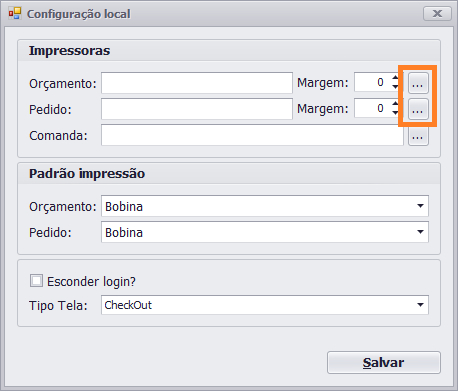Expand the Tipo Tela CheckOut dropdown
The width and height of the screenshot is (458, 391).
coord(420,305)
